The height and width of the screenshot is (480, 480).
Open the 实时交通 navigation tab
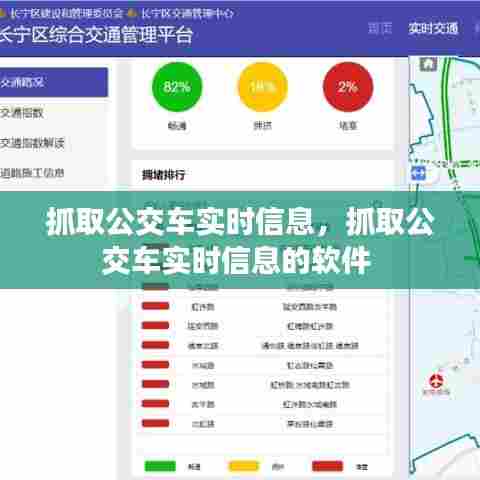(433, 29)
